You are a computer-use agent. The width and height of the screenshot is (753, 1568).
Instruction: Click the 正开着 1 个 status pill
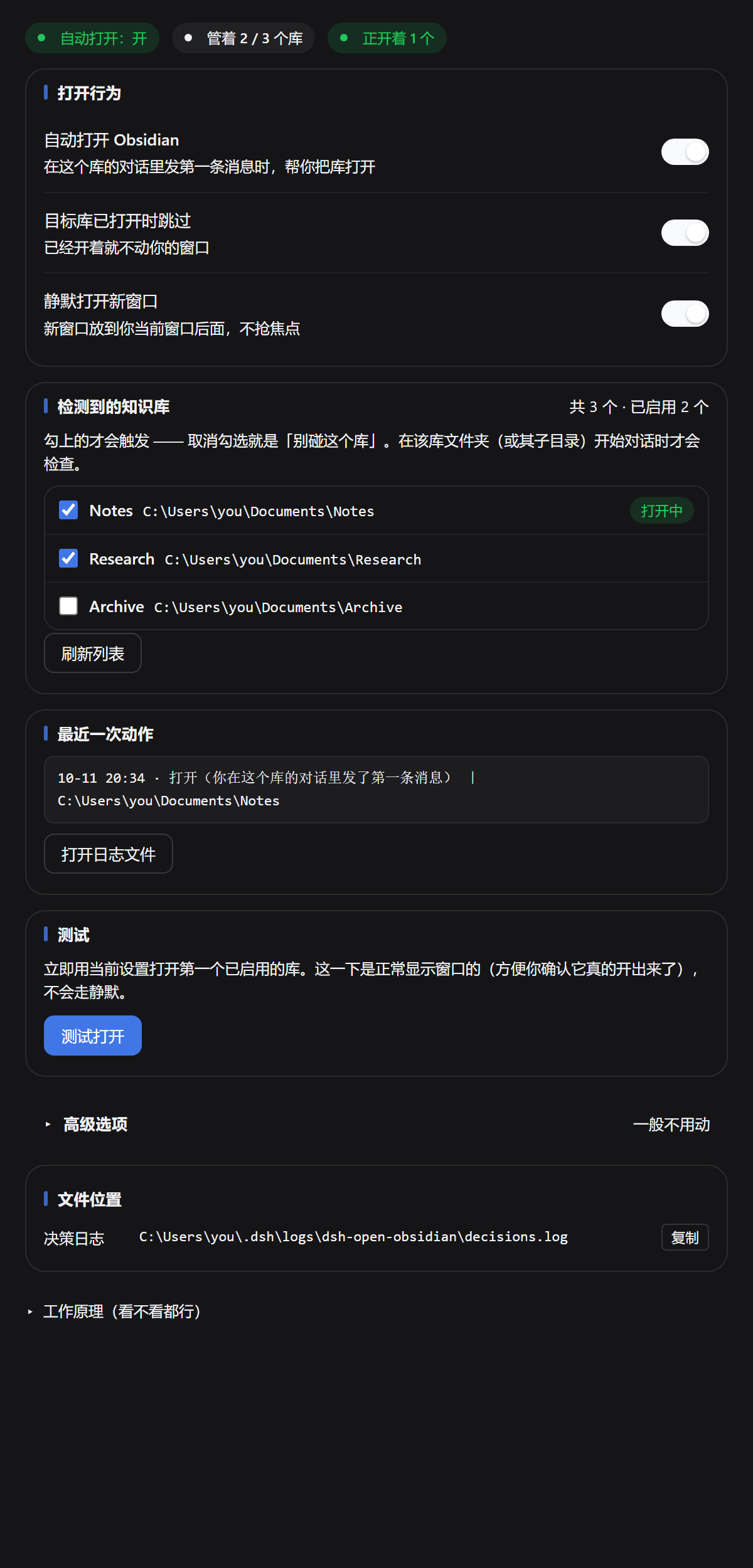[x=387, y=38]
